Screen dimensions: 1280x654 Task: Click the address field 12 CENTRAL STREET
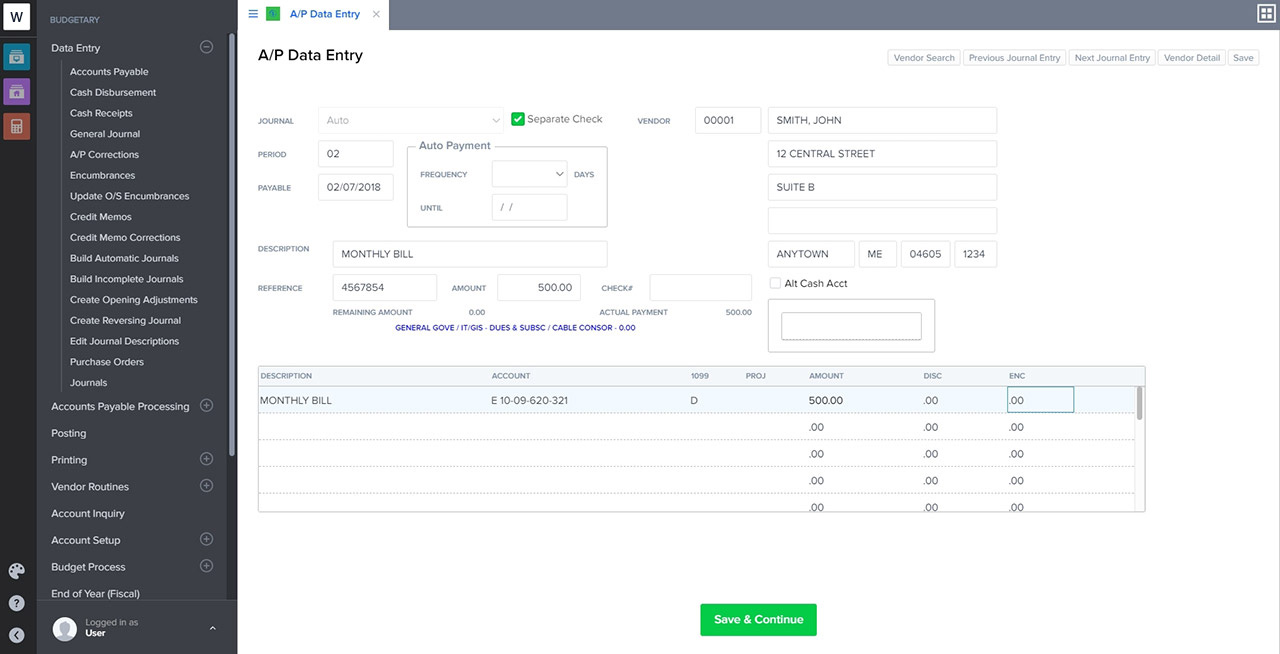click(882, 154)
